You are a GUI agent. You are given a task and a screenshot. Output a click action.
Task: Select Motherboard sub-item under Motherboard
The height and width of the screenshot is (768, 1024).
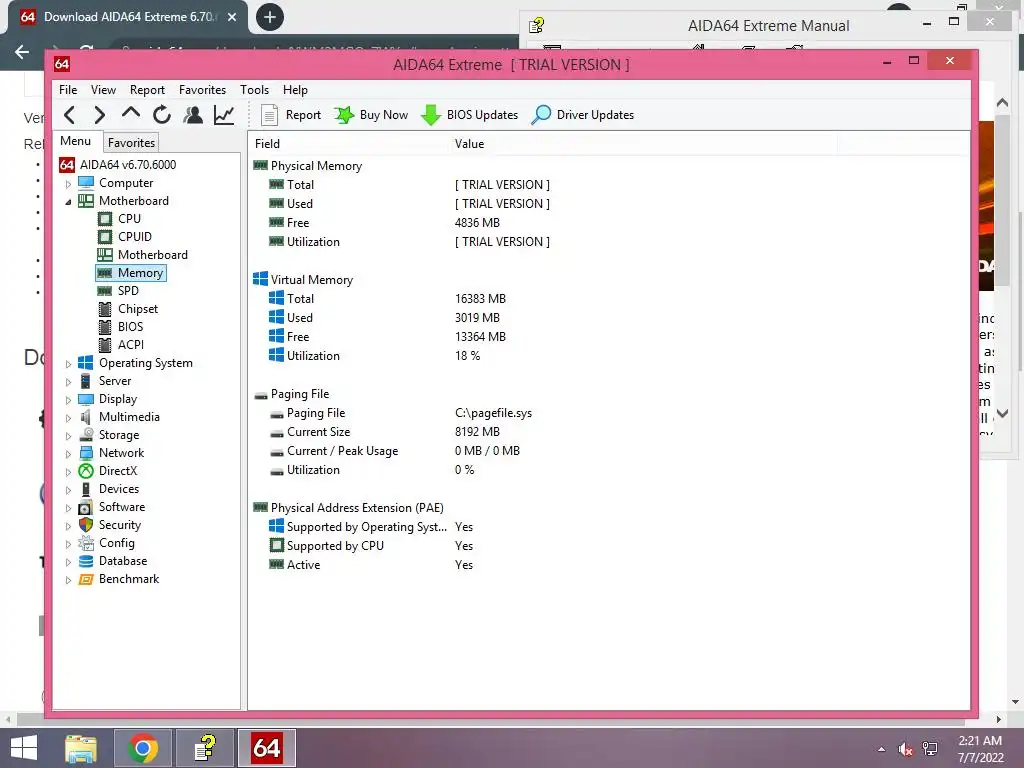153,255
